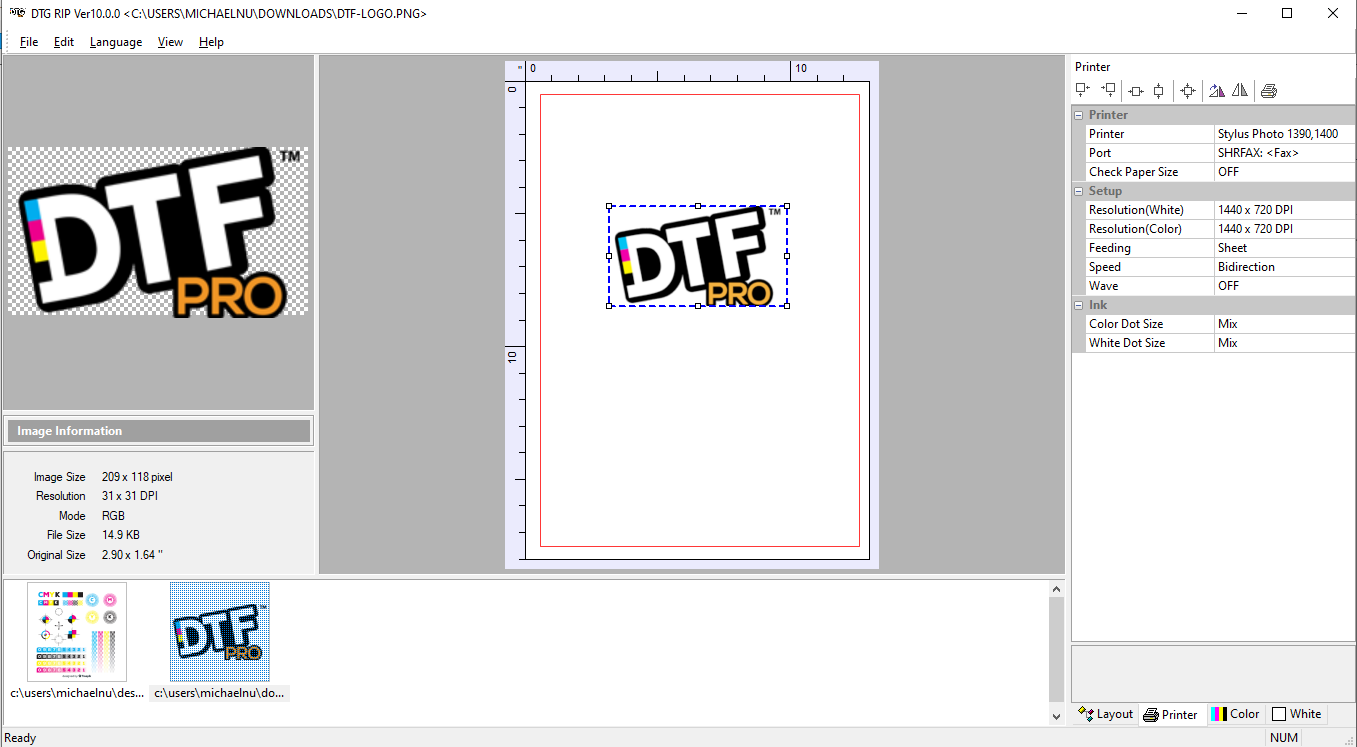Click the thumbnail strip scroll down arrow

[1057, 716]
